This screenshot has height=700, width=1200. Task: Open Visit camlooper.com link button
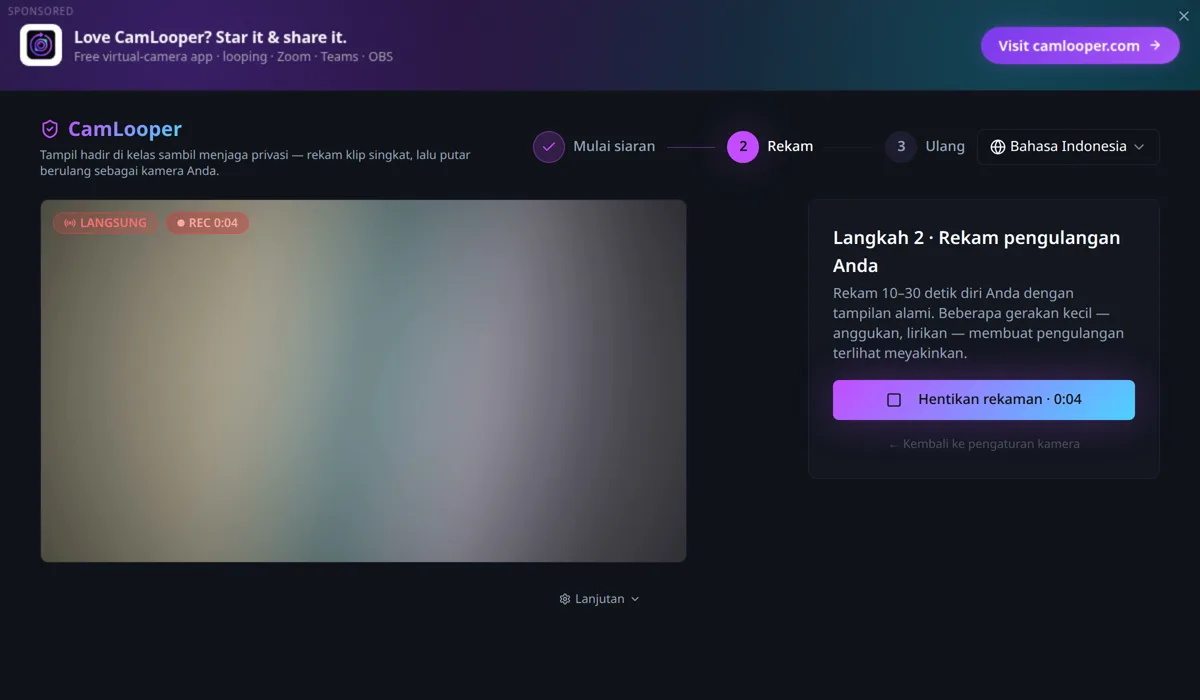[x=1080, y=45]
